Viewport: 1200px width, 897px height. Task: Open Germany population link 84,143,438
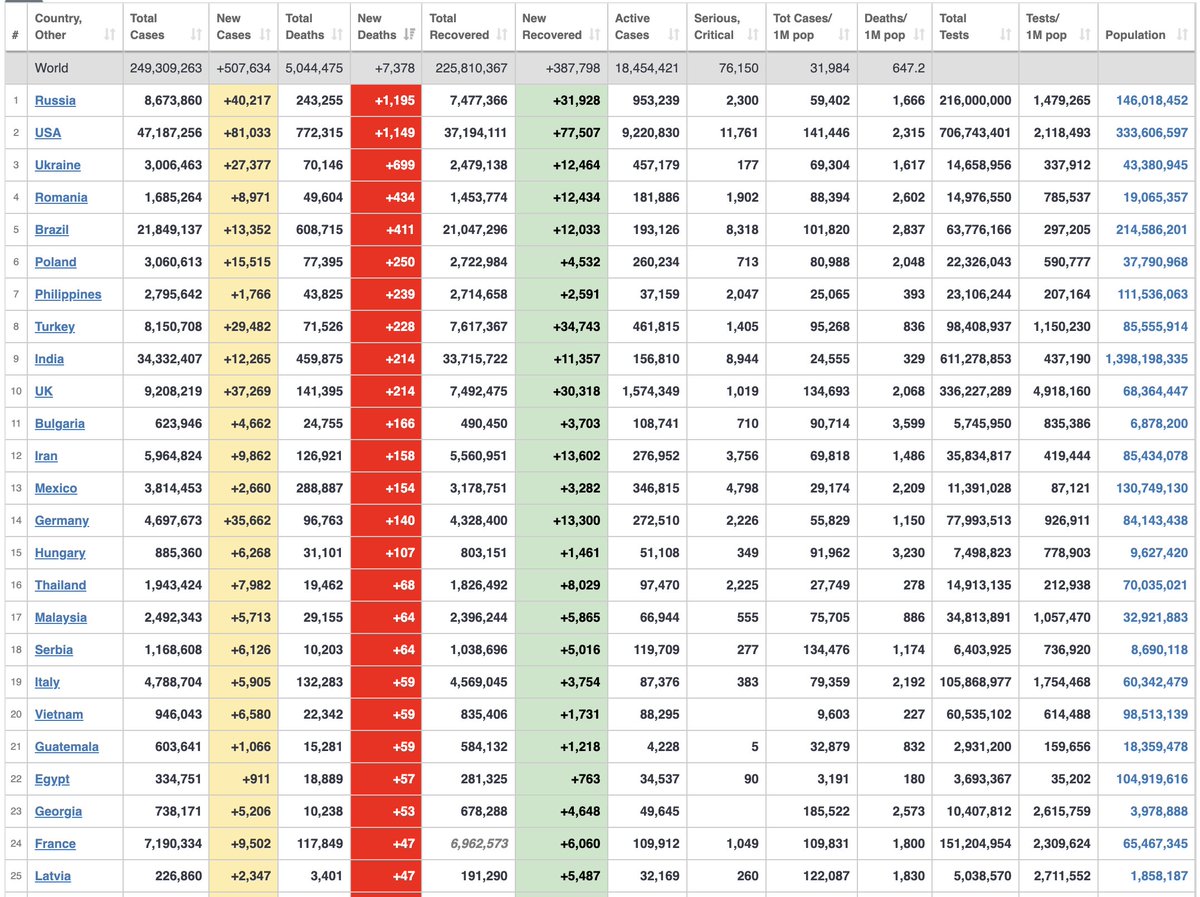1156,521
